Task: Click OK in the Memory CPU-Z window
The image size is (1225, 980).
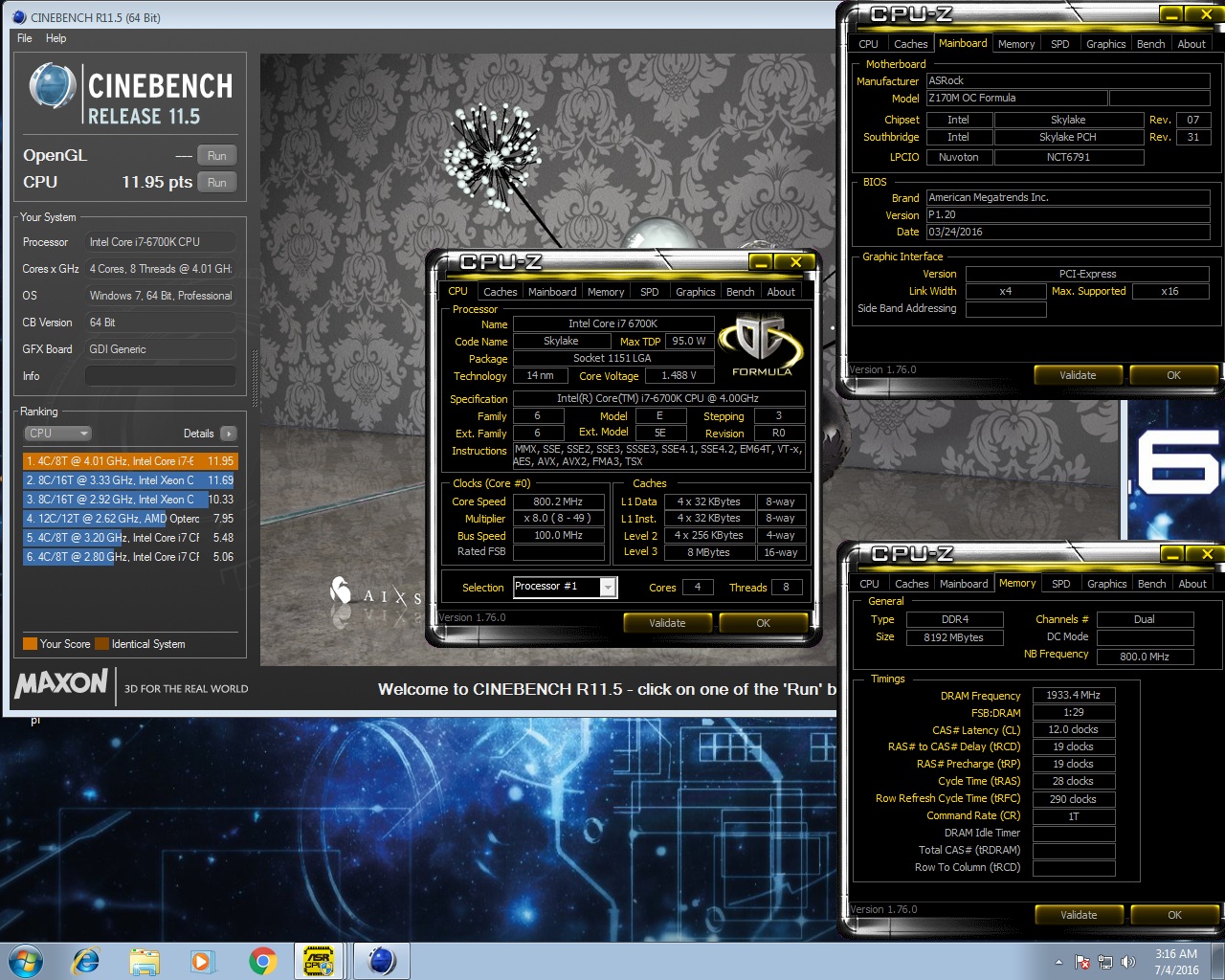Action: click(1175, 915)
